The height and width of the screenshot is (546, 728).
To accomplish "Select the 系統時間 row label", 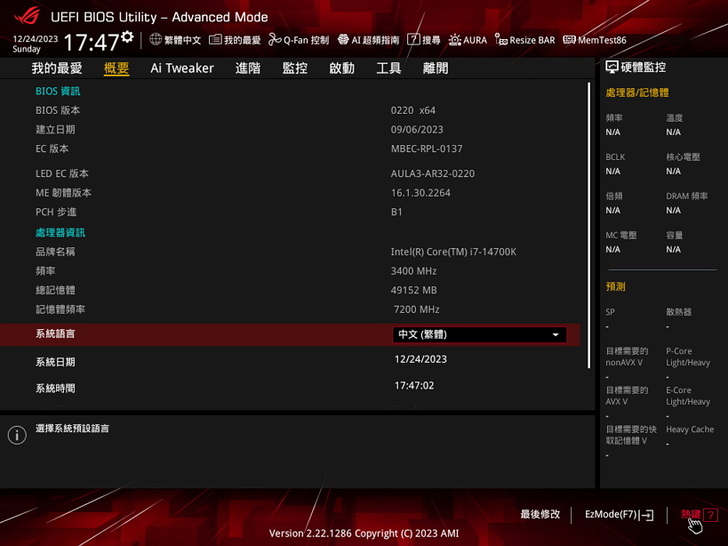I will pyautogui.click(x=55, y=389).
